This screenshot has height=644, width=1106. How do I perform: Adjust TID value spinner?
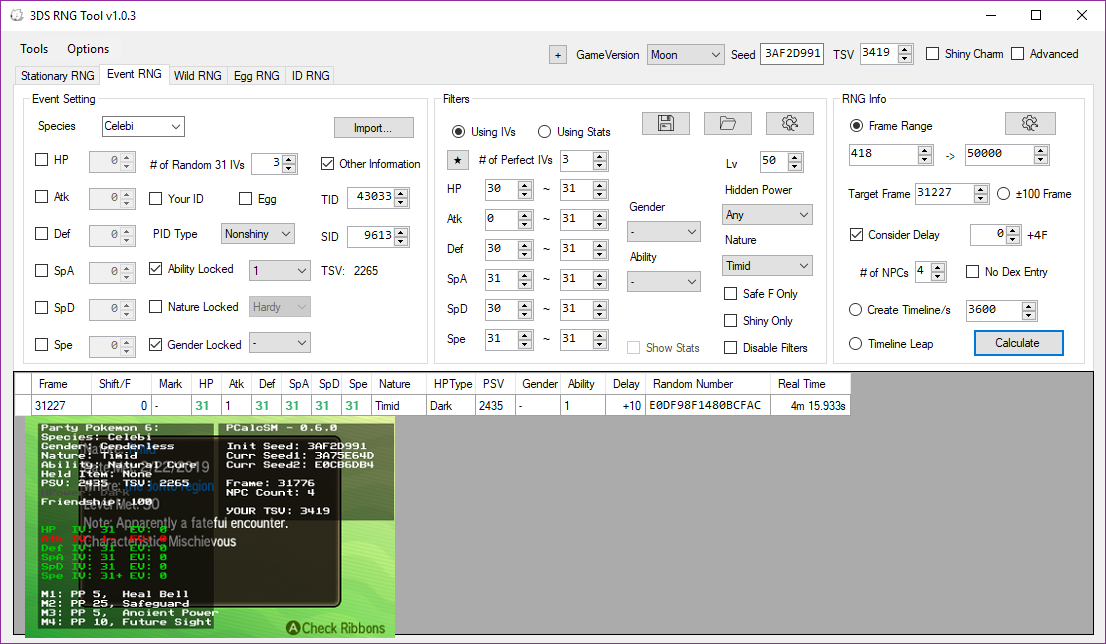[x=401, y=198]
